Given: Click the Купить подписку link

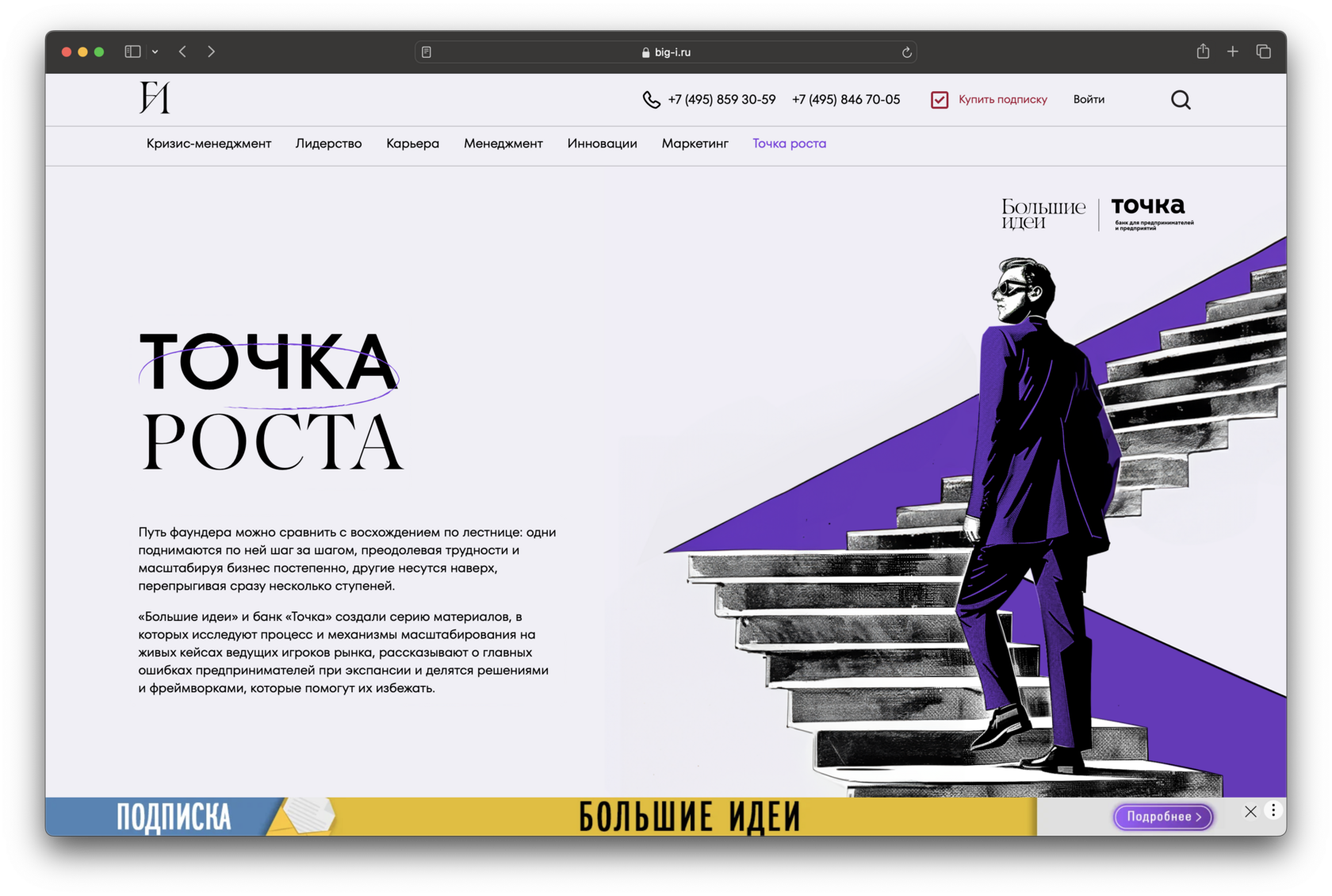Looking at the screenshot, I should (x=1002, y=100).
